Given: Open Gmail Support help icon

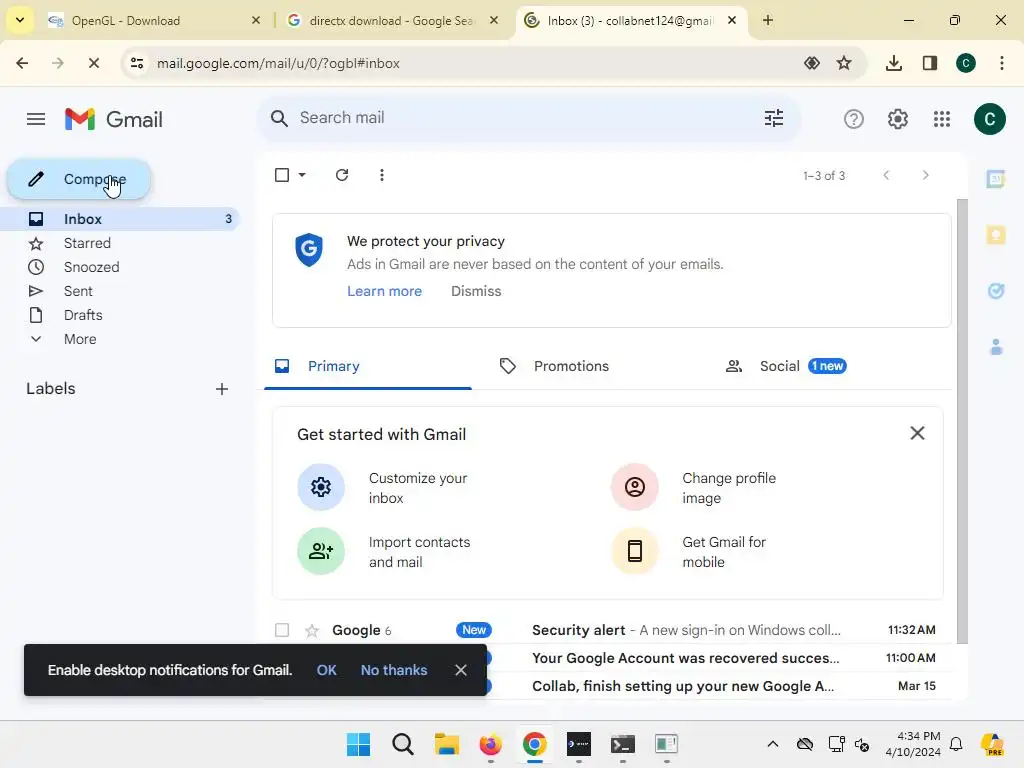Looking at the screenshot, I should [x=854, y=119].
